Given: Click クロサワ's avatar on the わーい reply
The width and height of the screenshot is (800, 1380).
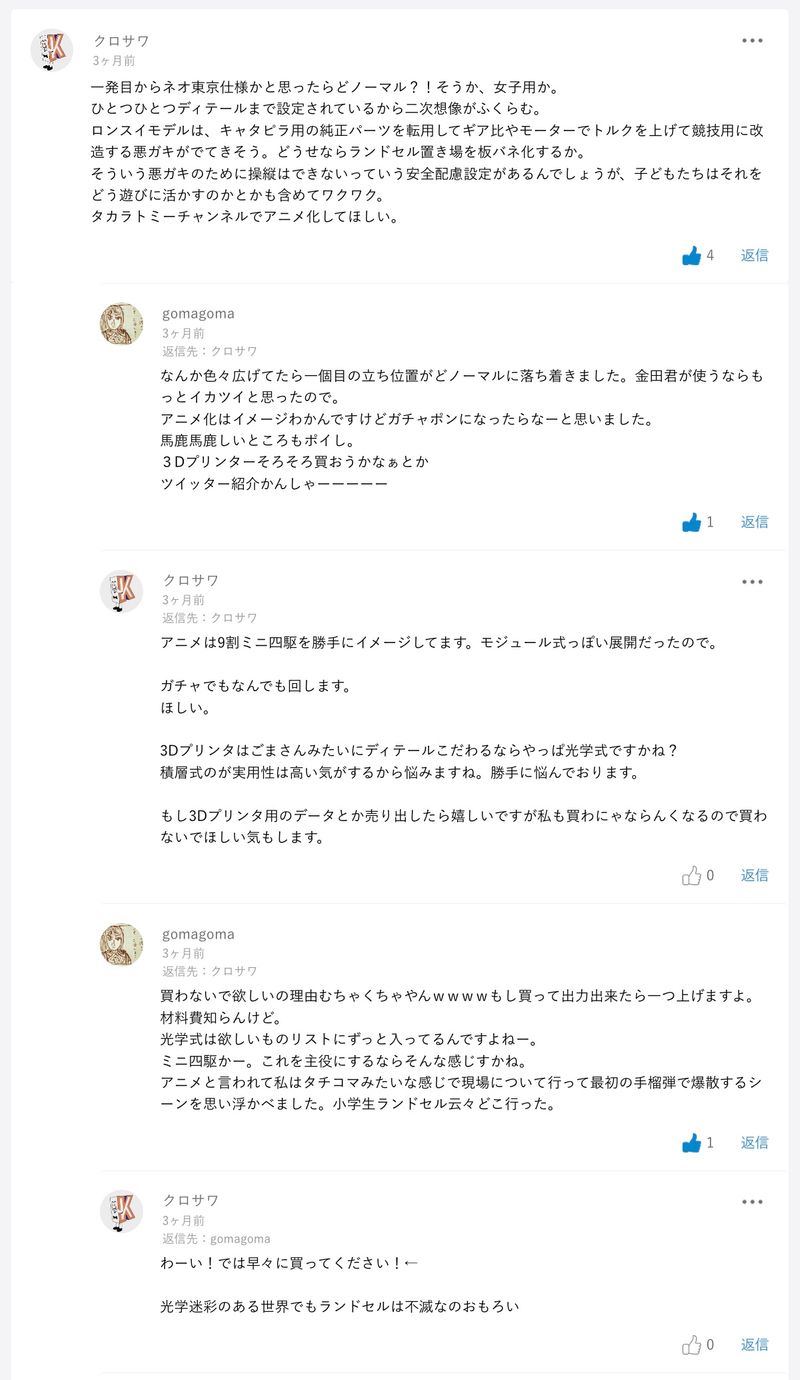Looking at the screenshot, I should [x=121, y=1211].
